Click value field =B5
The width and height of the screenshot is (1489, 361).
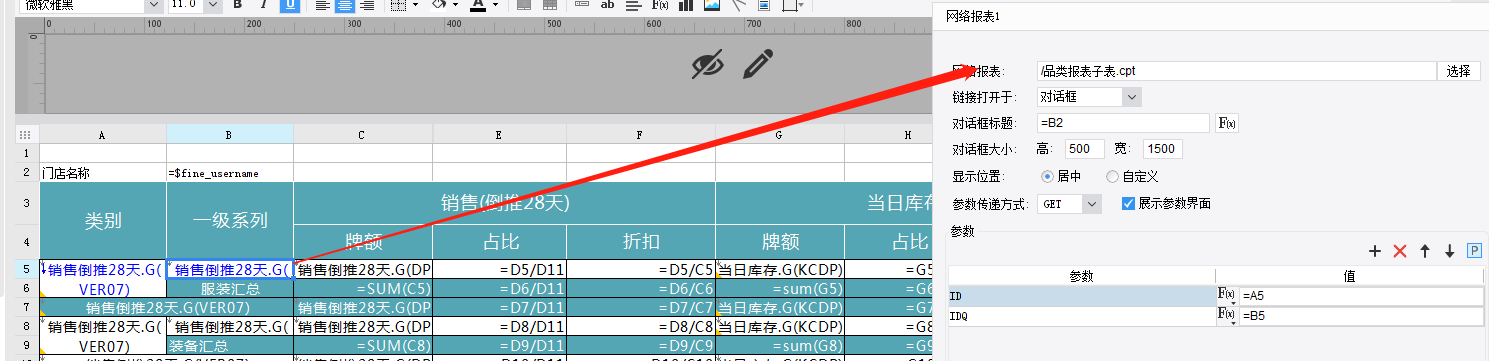[1361, 316]
